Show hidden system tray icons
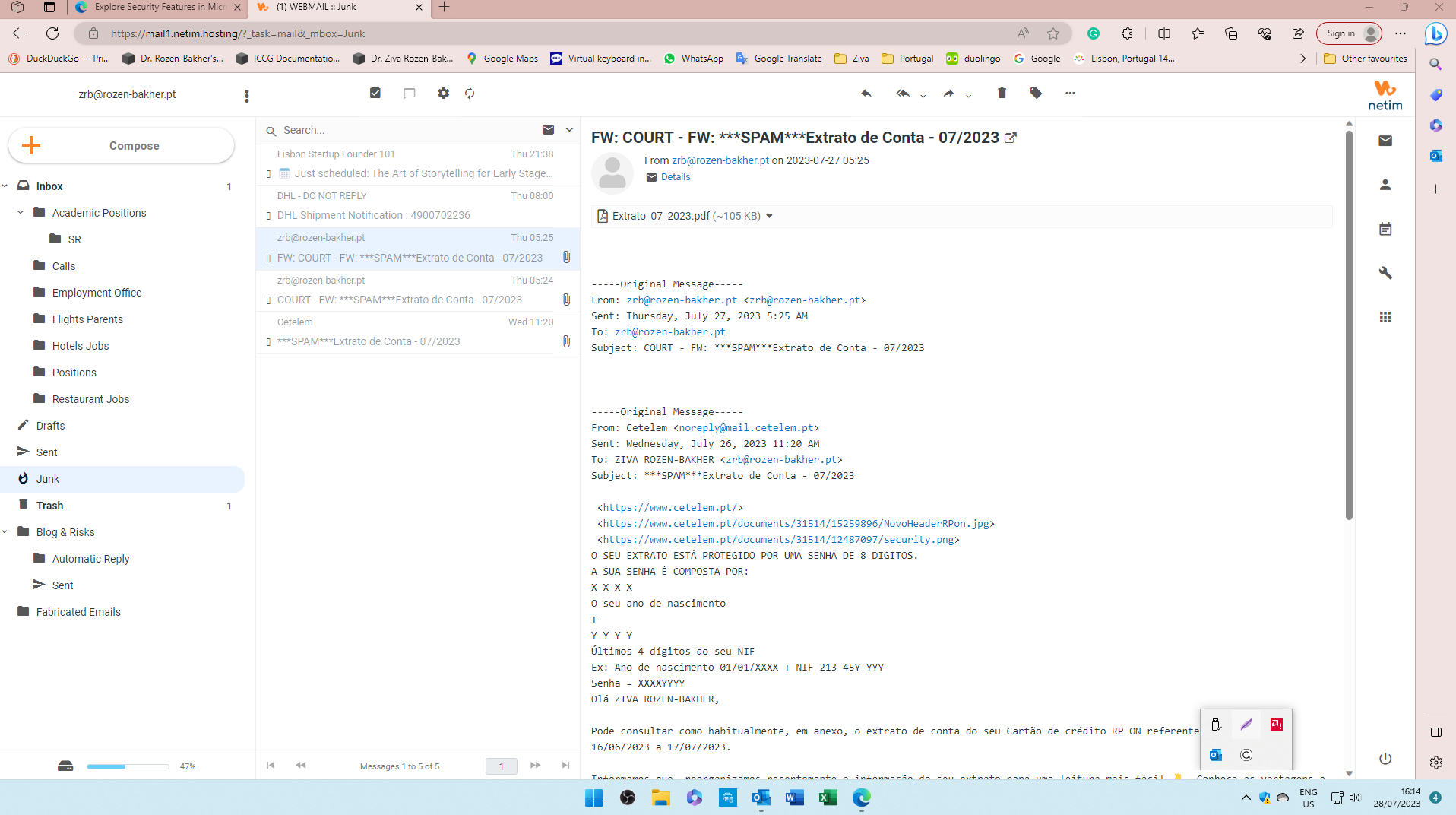Image resolution: width=1456 pixels, height=815 pixels. click(x=1246, y=798)
